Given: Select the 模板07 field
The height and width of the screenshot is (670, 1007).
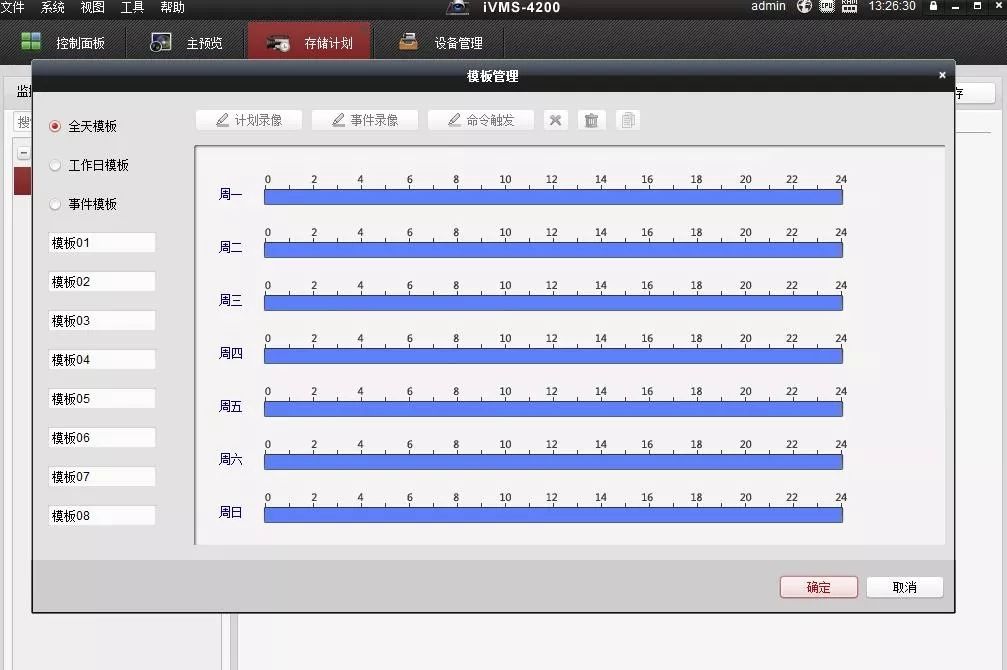Looking at the screenshot, I should 101,477.
